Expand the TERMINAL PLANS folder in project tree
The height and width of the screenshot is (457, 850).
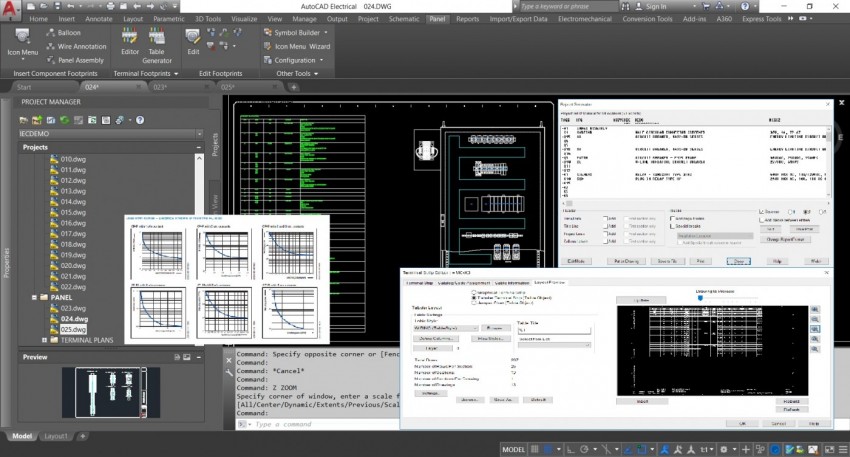click(44, 340)
